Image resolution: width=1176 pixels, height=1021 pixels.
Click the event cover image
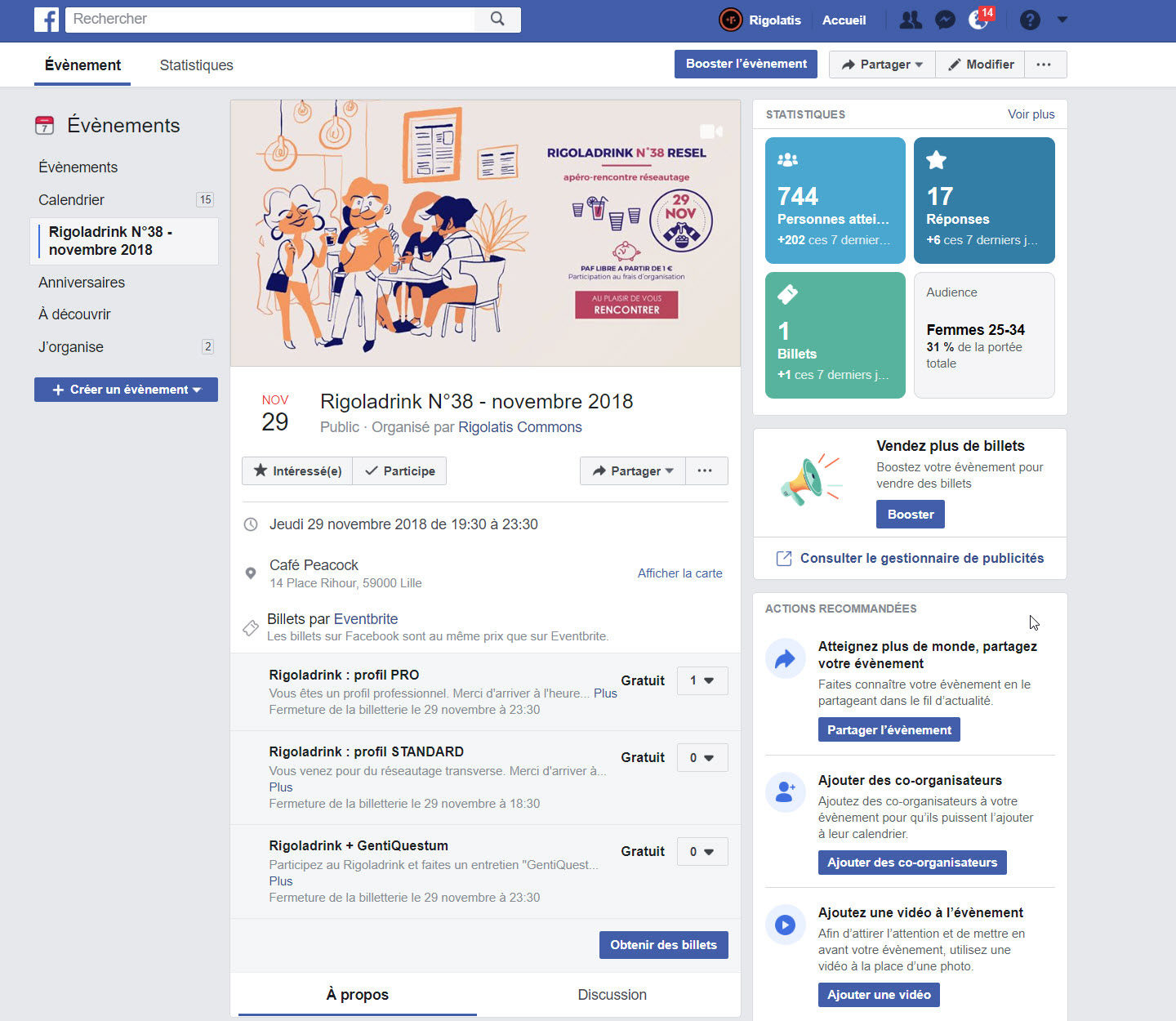(x=485, y=233)
